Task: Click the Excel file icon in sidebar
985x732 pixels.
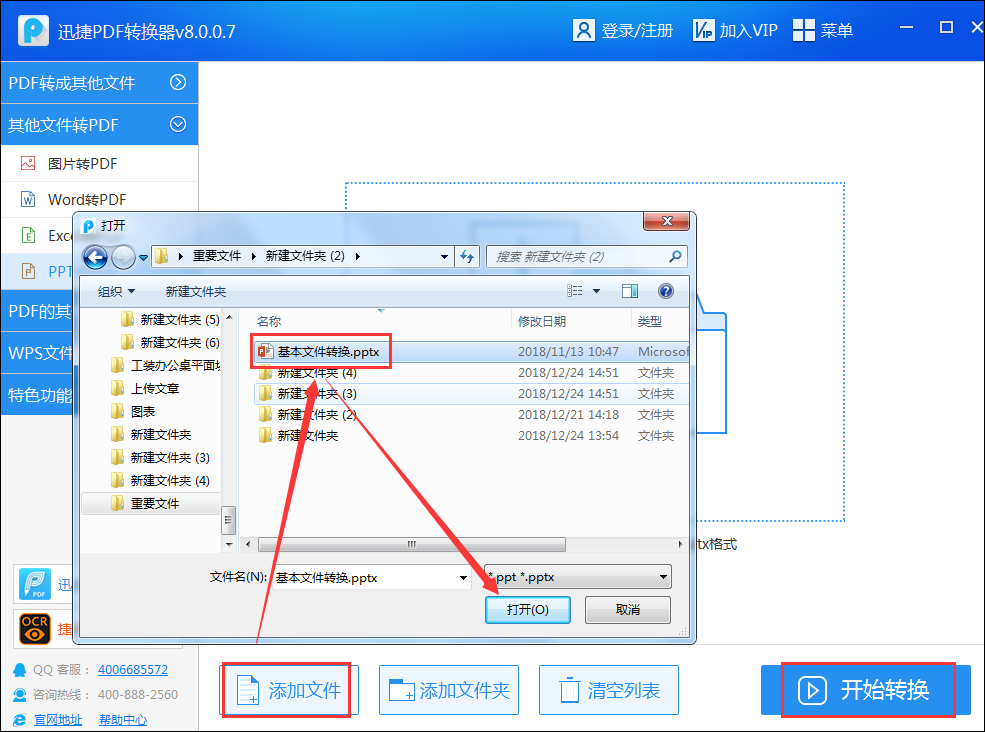Action: click(x=28, y=235)
